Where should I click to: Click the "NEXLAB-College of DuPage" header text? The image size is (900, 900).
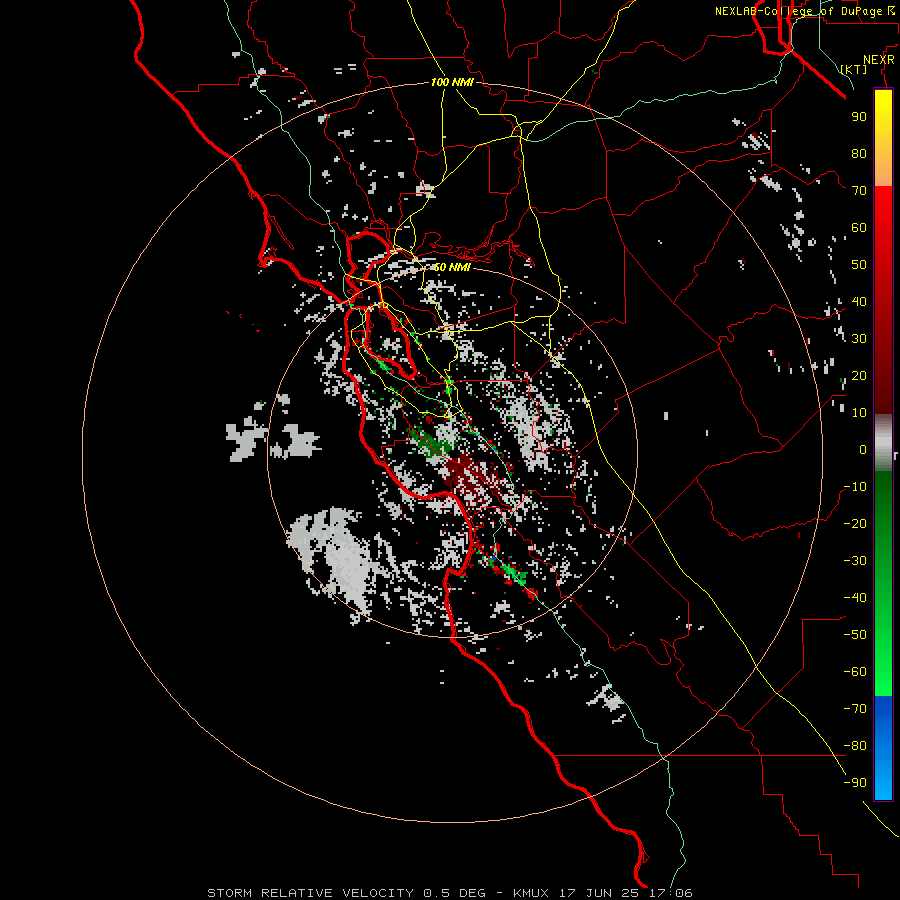798,11
